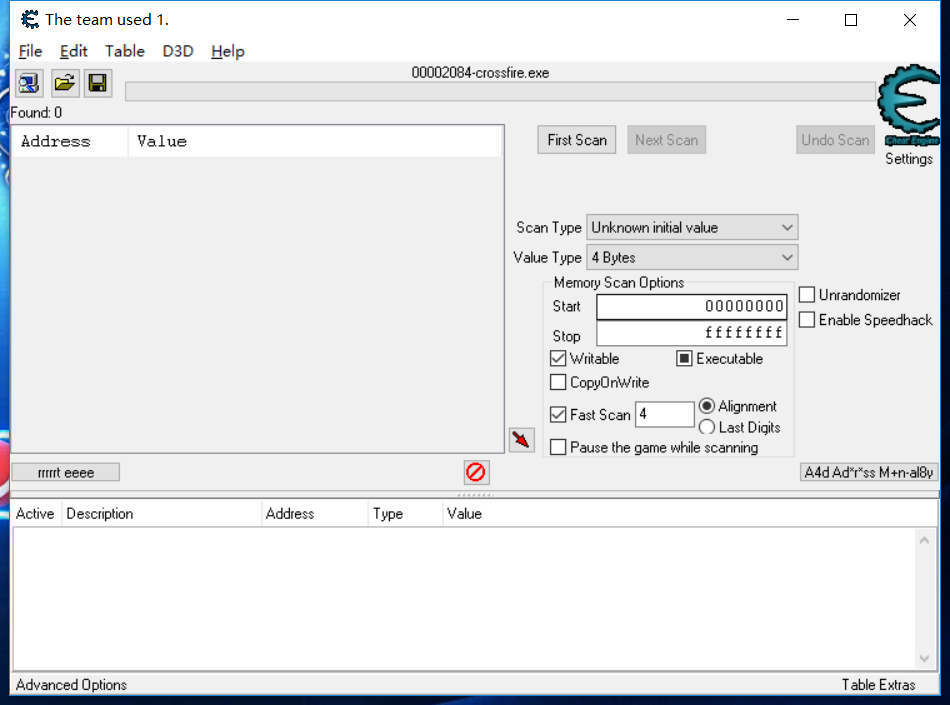Click the address table scrollbar up arrow
950x705 pixels.
point(924,540)
